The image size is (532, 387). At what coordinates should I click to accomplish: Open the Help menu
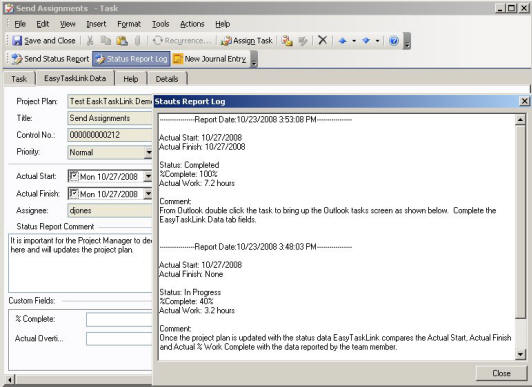pyautogui.click(x=223, y=24)
